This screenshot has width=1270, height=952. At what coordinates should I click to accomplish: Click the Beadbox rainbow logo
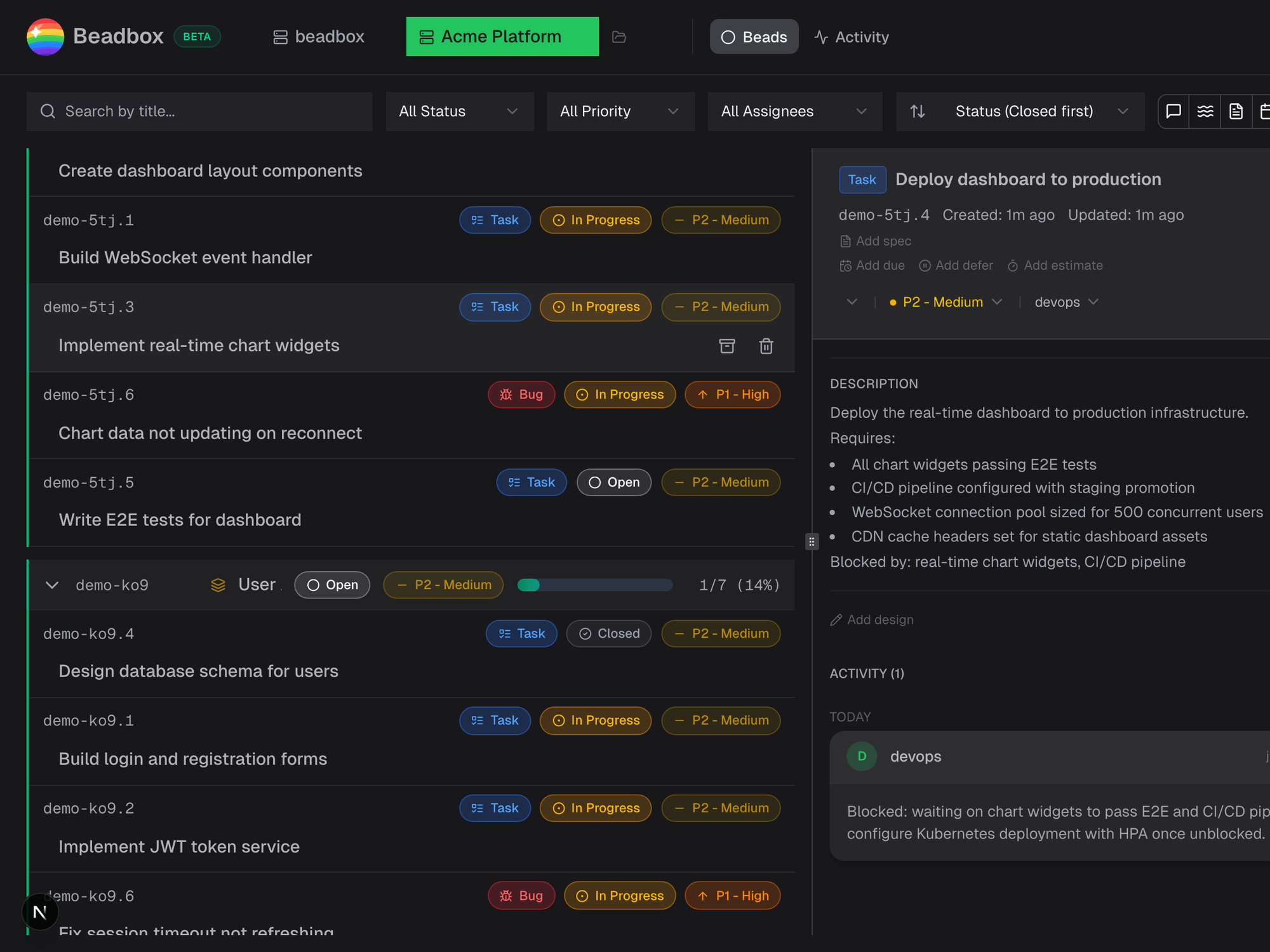coord(45,36)
